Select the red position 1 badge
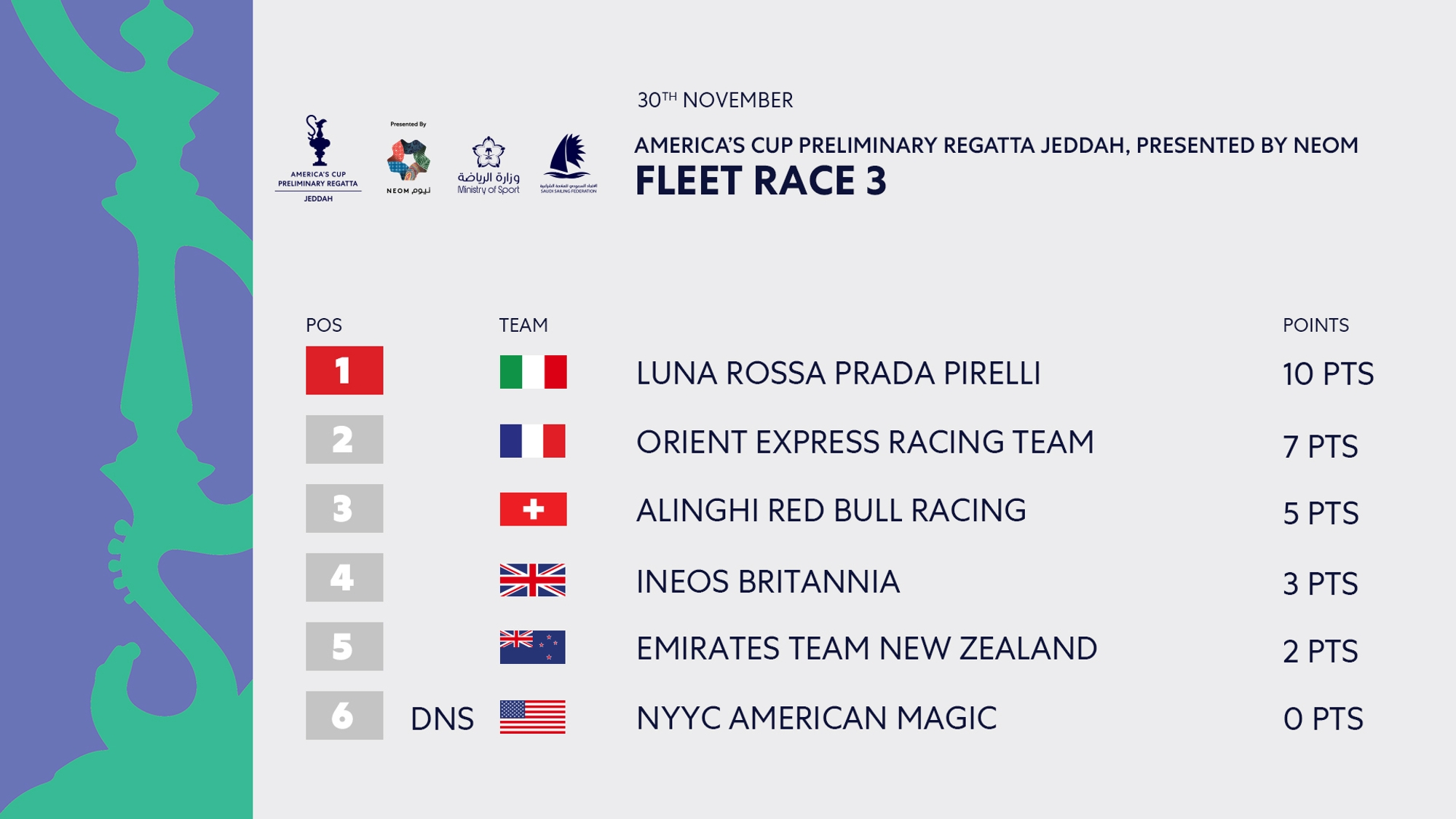Image resolution: width=1456 pixels, height=819 pixels. coord(344,371)
